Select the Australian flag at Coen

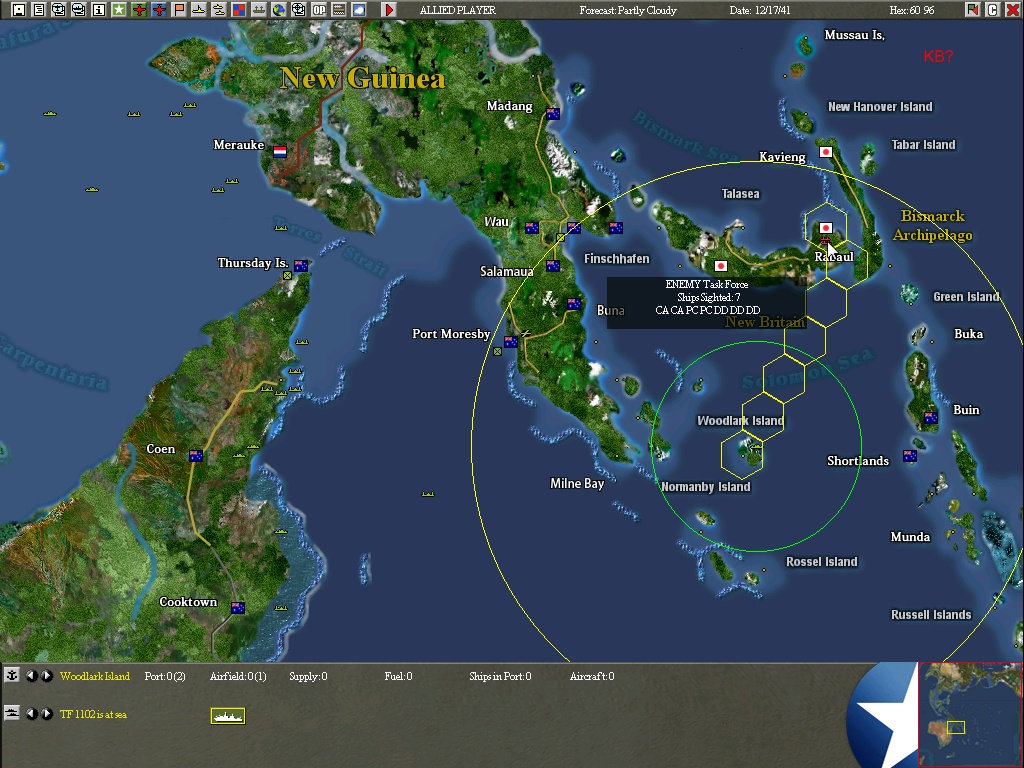pos(195,456)
